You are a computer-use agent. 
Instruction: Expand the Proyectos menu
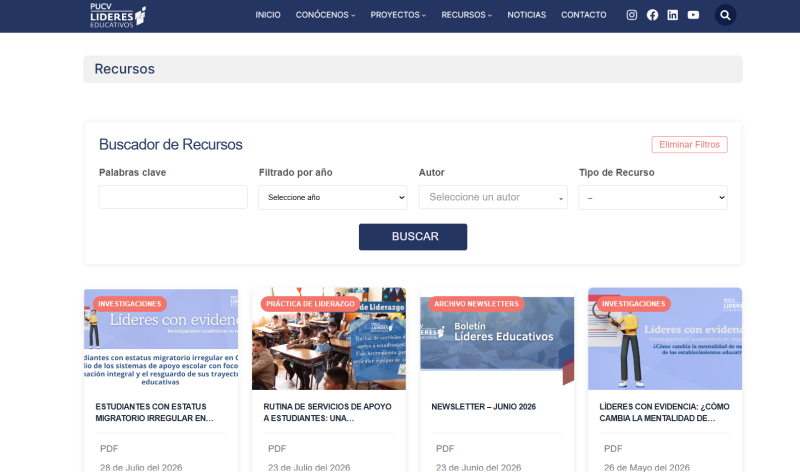pos(398,15)
